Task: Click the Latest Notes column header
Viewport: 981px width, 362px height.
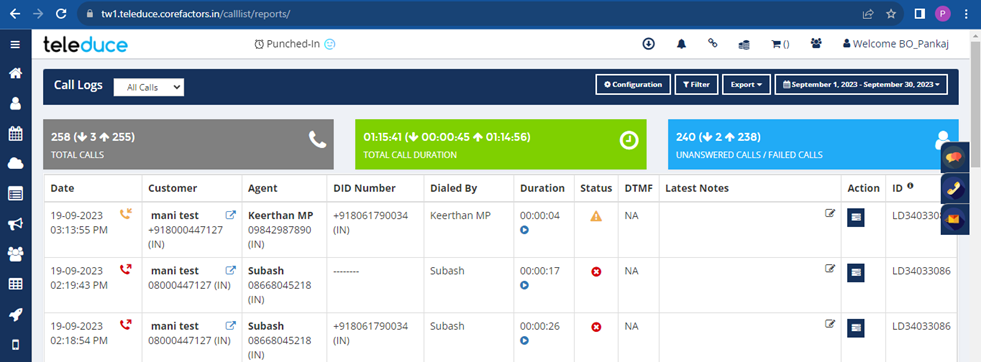Action: (697, 188)
